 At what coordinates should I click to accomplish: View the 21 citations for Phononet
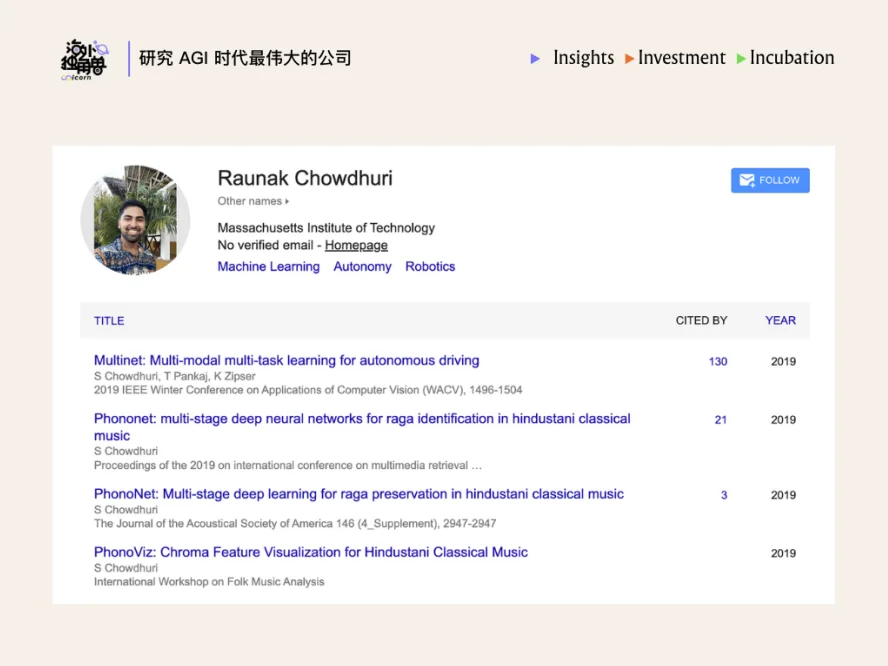click(720, 420)
